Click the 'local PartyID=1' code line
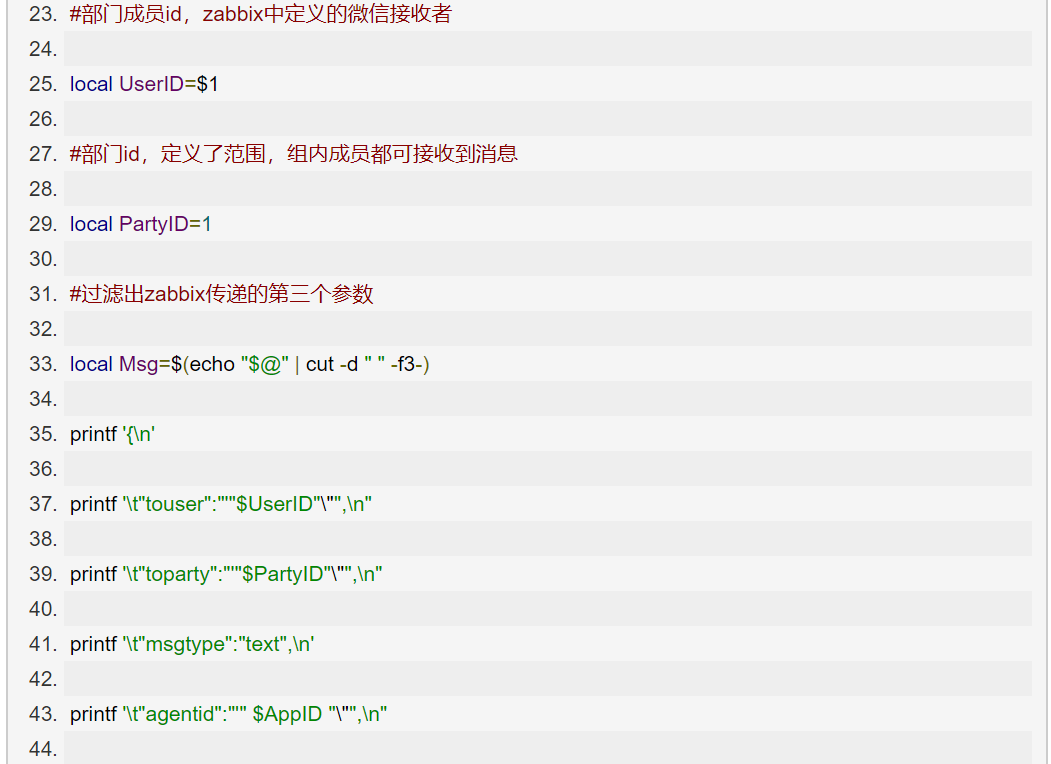1051x764 pixels. point(141,224)
